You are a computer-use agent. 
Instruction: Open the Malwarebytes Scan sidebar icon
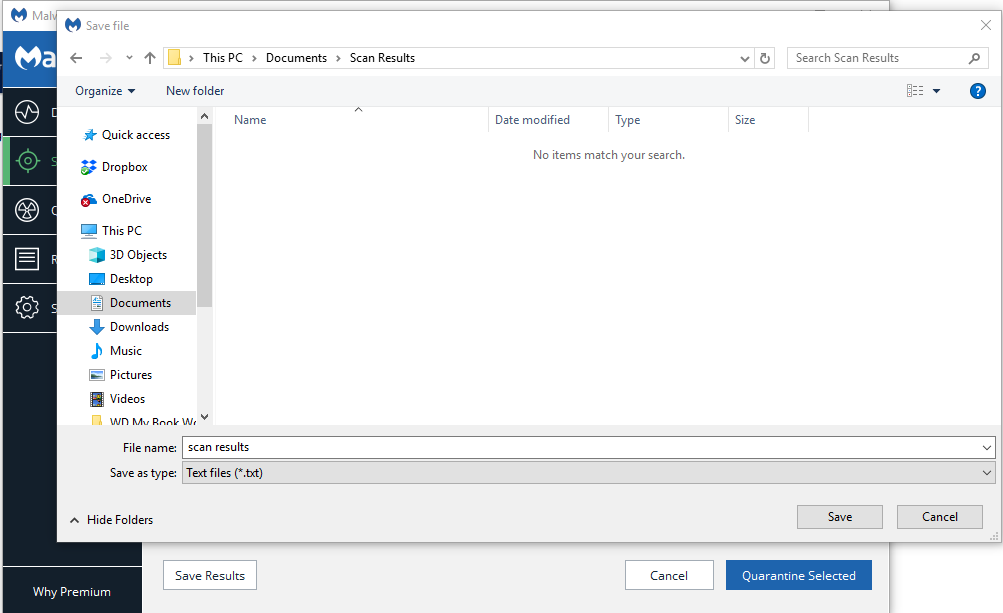[27, 161]
